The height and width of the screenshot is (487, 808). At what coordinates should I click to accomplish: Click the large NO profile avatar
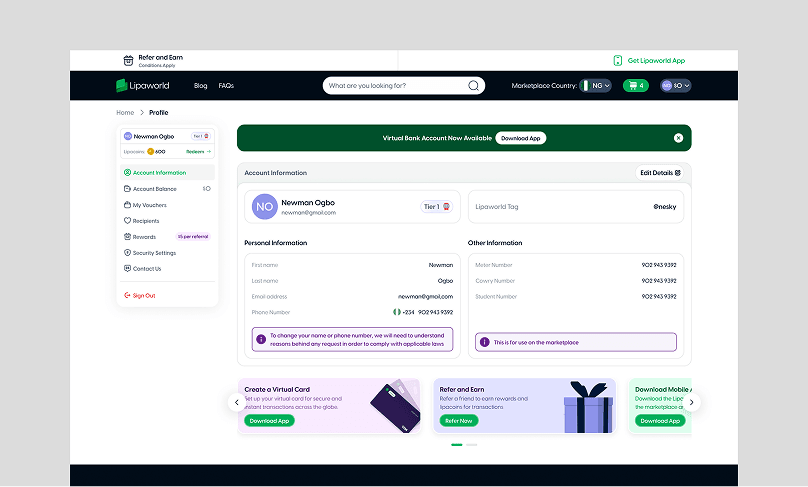point(264,207)
